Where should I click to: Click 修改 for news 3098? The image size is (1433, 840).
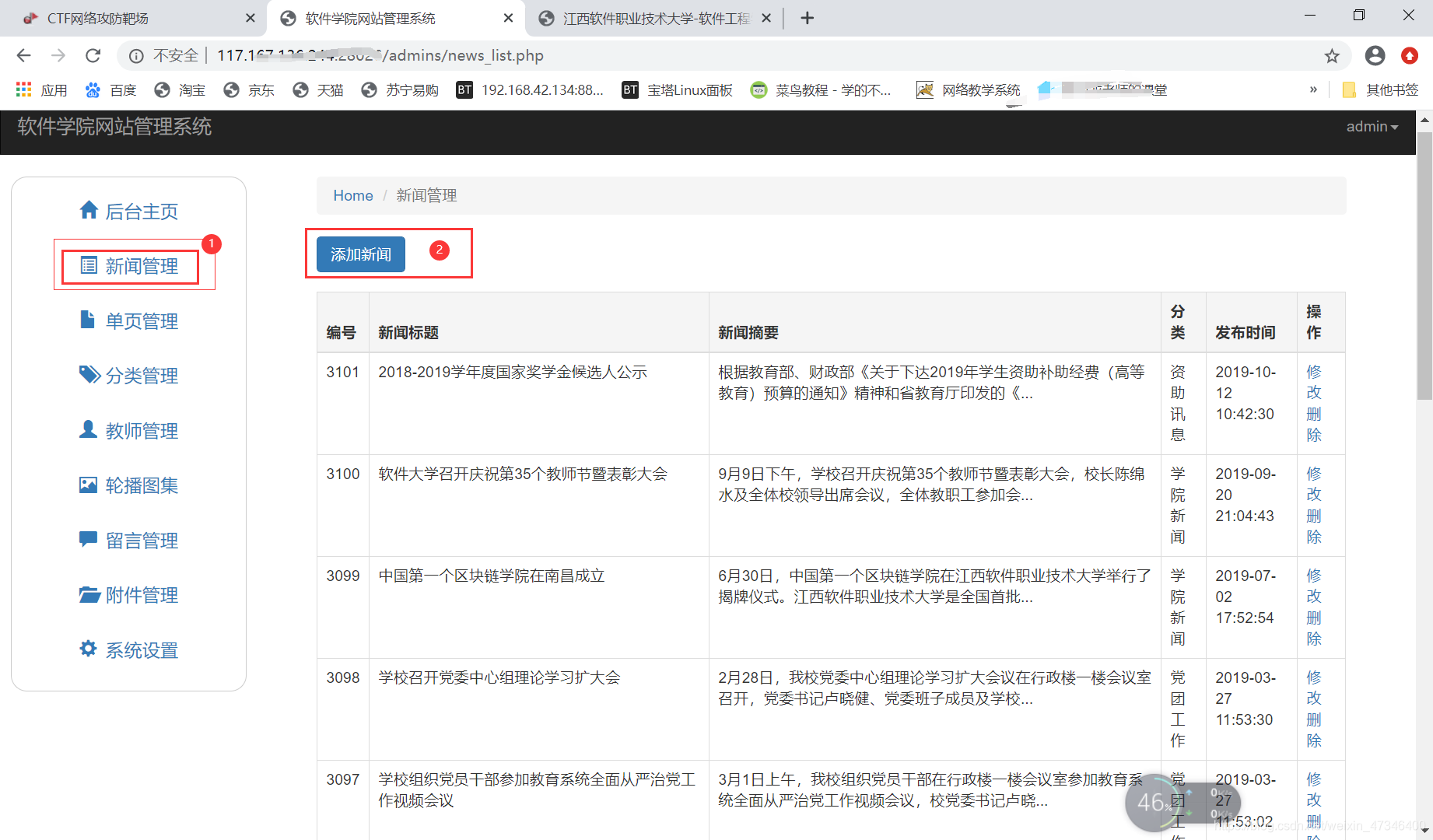coord(1314,688)
